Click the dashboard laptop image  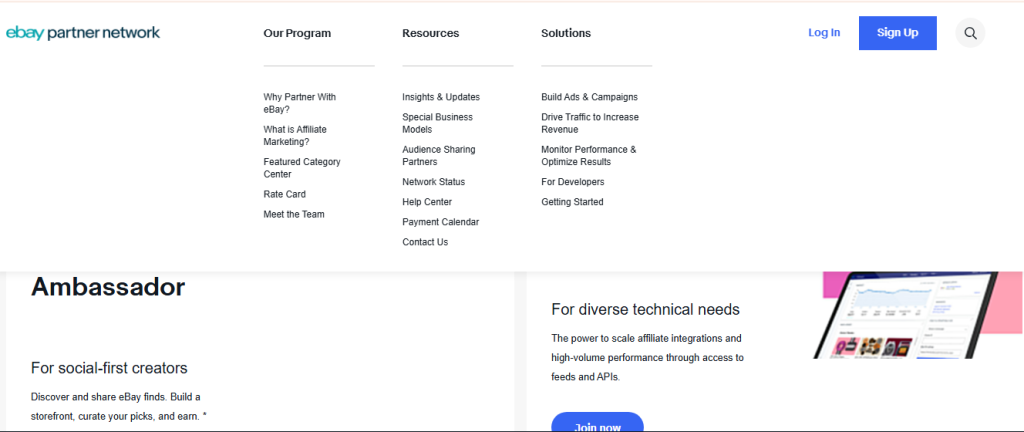pos(906,315)
